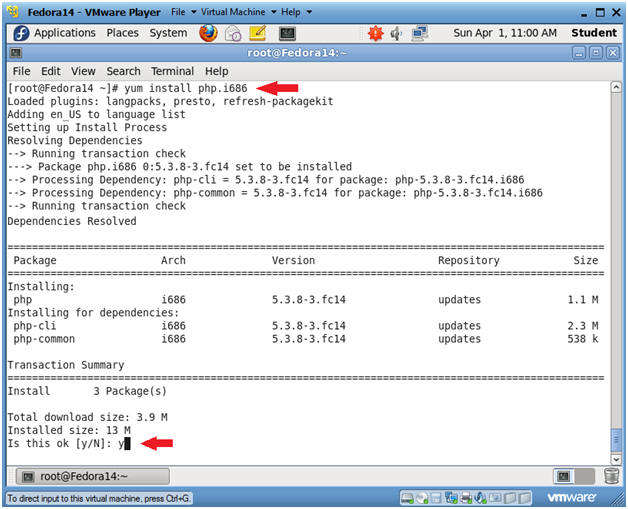Open the Evolution mail launcher icon
Screen dimensions: 628x509
[233, 34]
